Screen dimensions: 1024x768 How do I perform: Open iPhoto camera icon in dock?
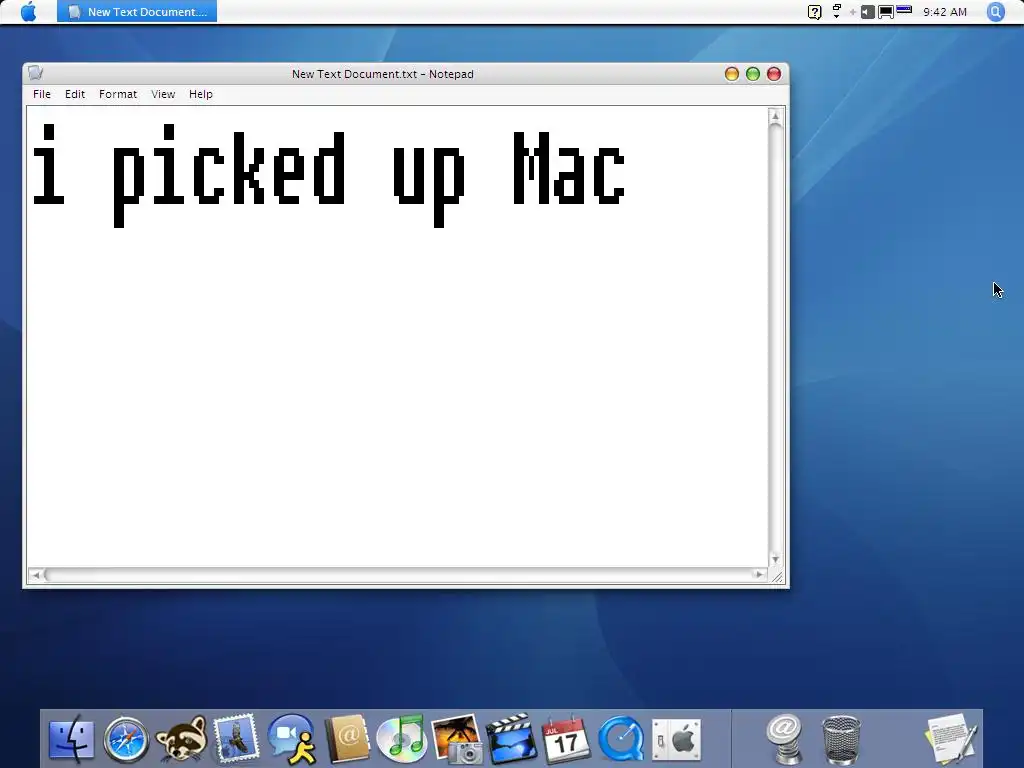(x=456, y=739)
